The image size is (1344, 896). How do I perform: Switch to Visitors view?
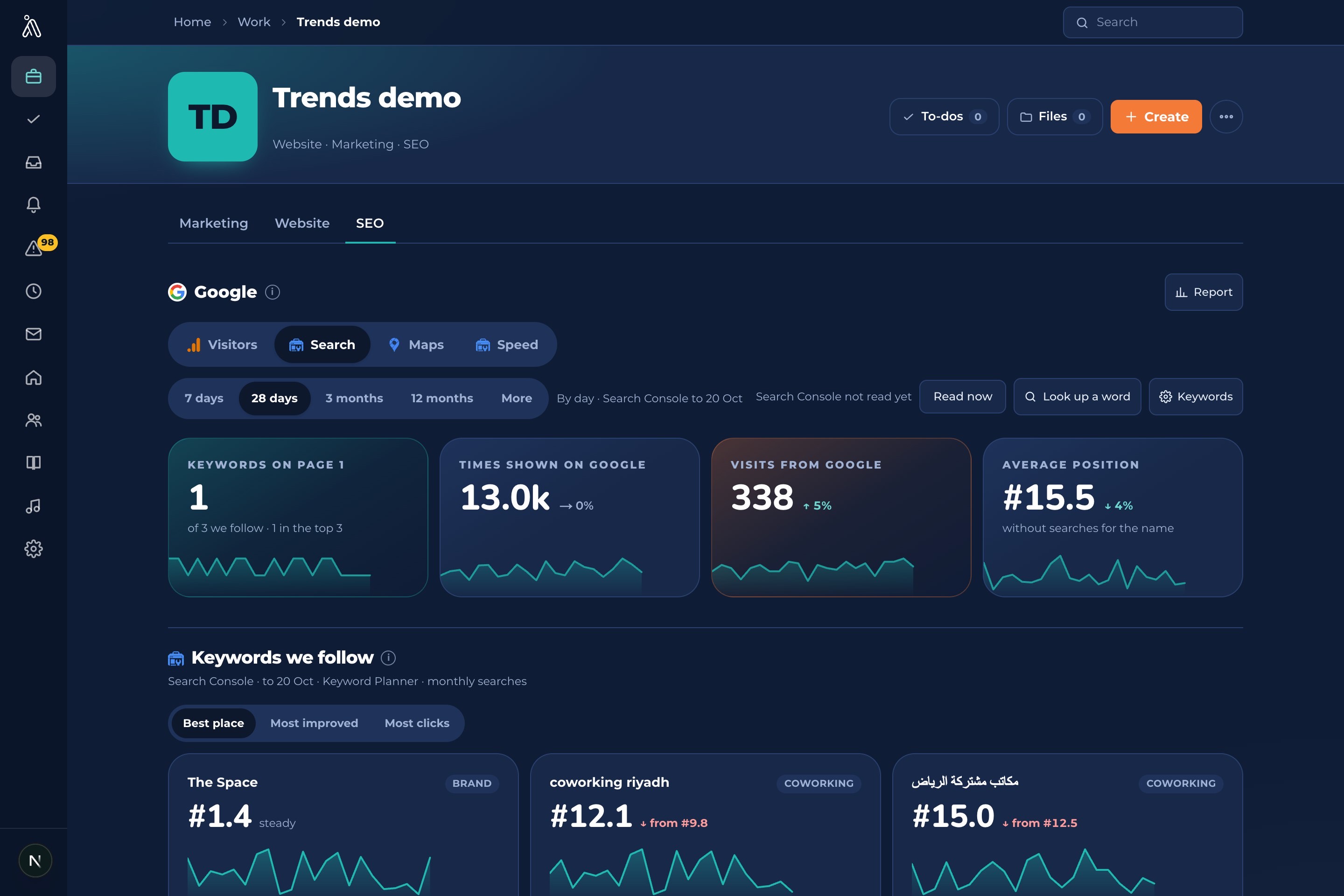pos(222,344)
